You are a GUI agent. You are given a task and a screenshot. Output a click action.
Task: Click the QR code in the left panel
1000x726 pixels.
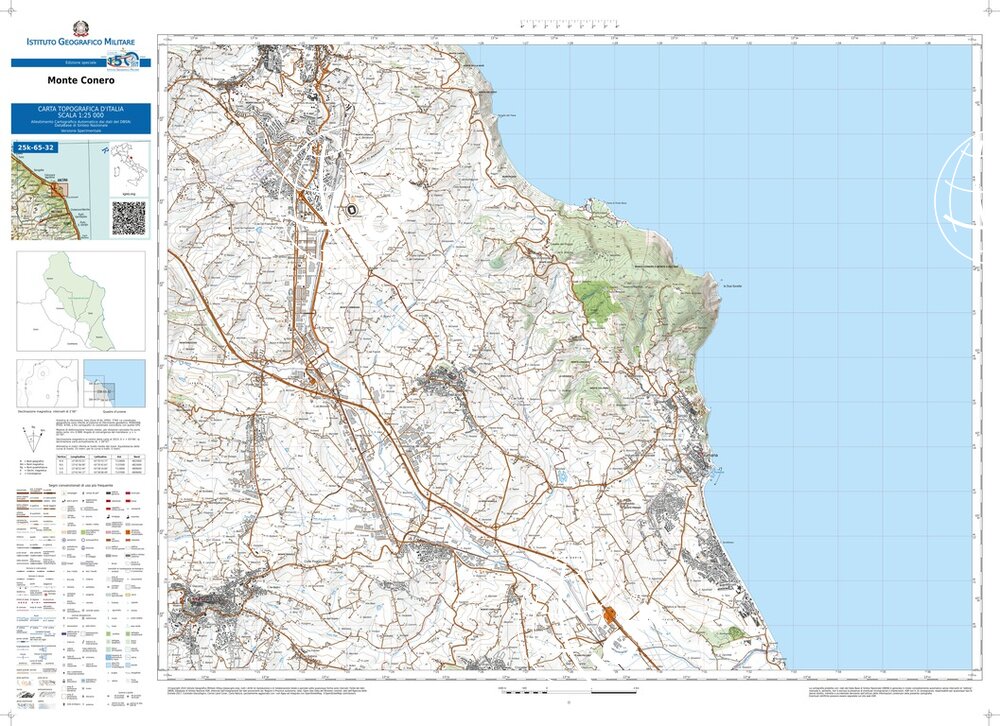tap(128, 217)
